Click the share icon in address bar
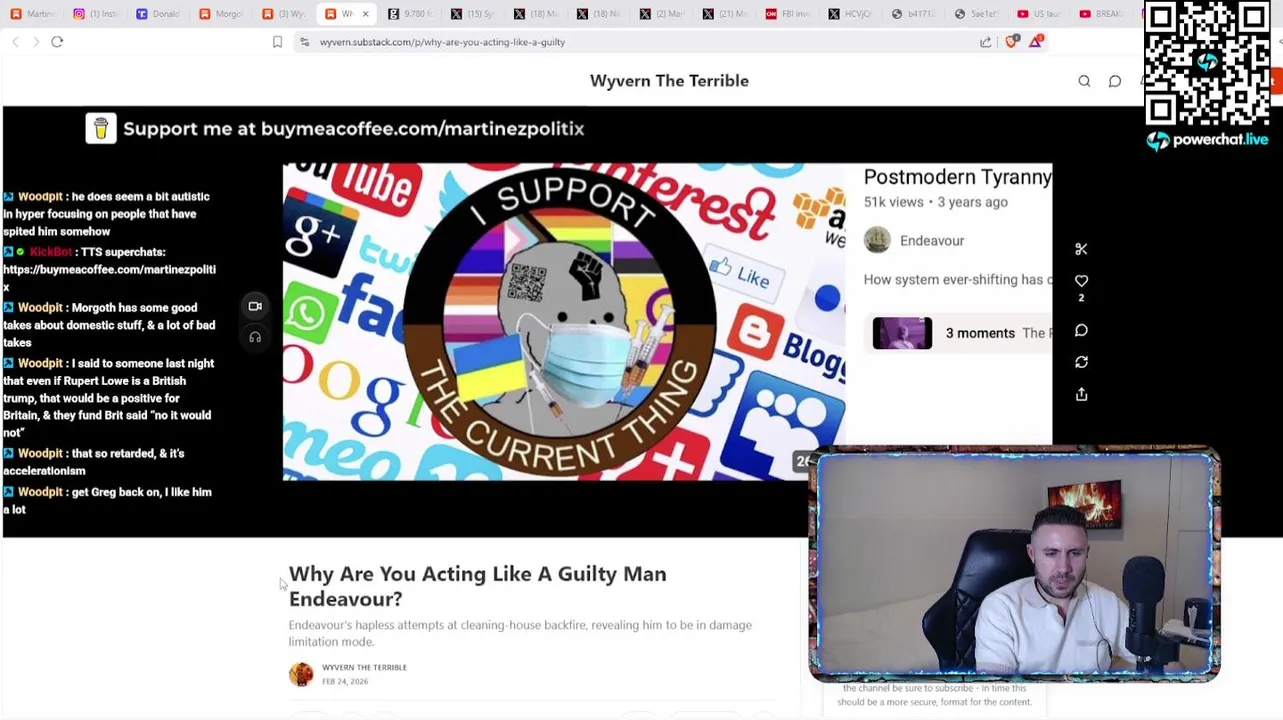Image resolution: width=1283 pixels, height=720 pixels. point(986,42)
